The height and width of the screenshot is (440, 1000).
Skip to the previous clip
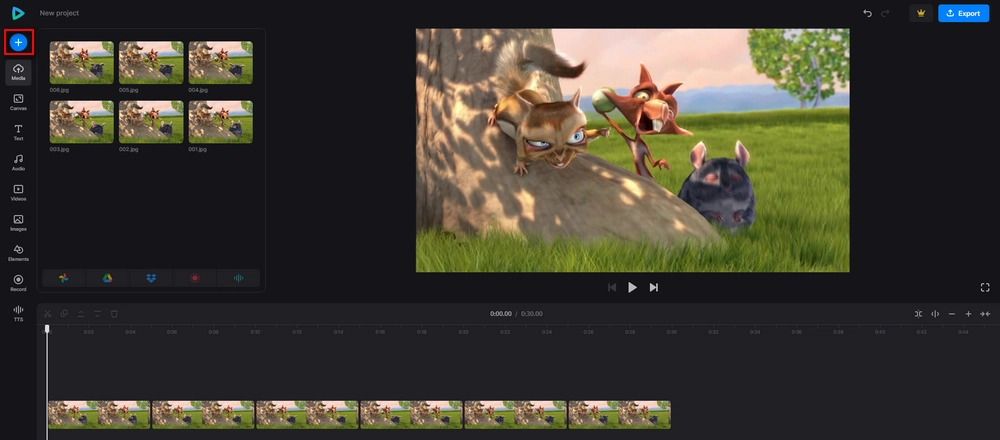pyautogui.click(x=612, y=288)
